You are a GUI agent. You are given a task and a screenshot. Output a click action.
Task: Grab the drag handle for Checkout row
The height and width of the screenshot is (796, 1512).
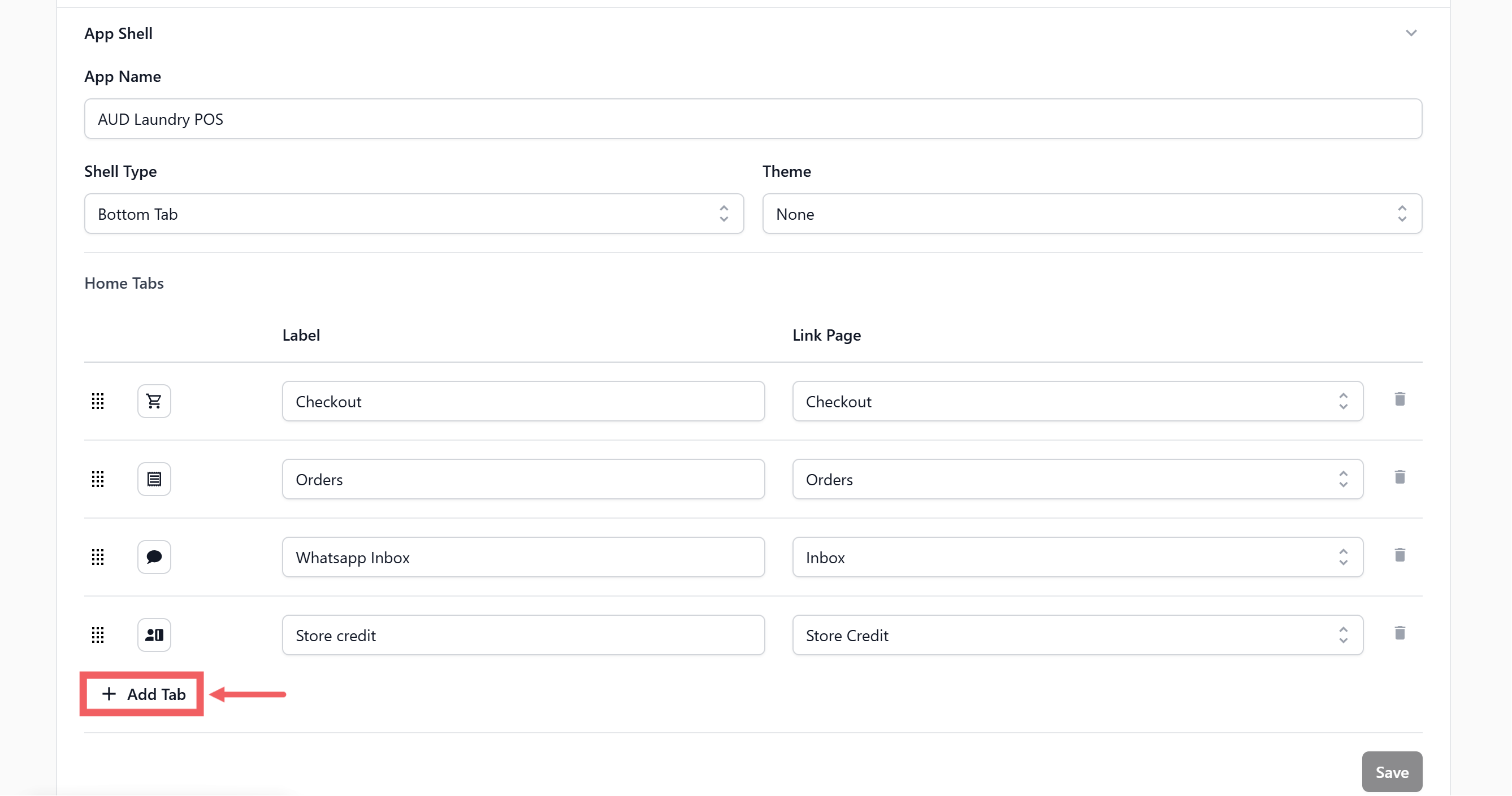pyautogui.click(x=98, y=401)
